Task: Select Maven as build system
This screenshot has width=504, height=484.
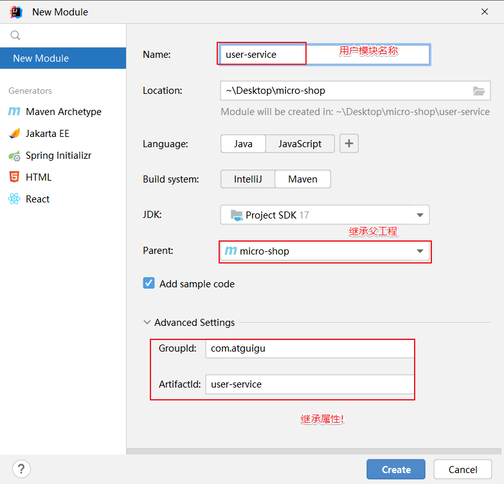Action: [x=303, y=179]
